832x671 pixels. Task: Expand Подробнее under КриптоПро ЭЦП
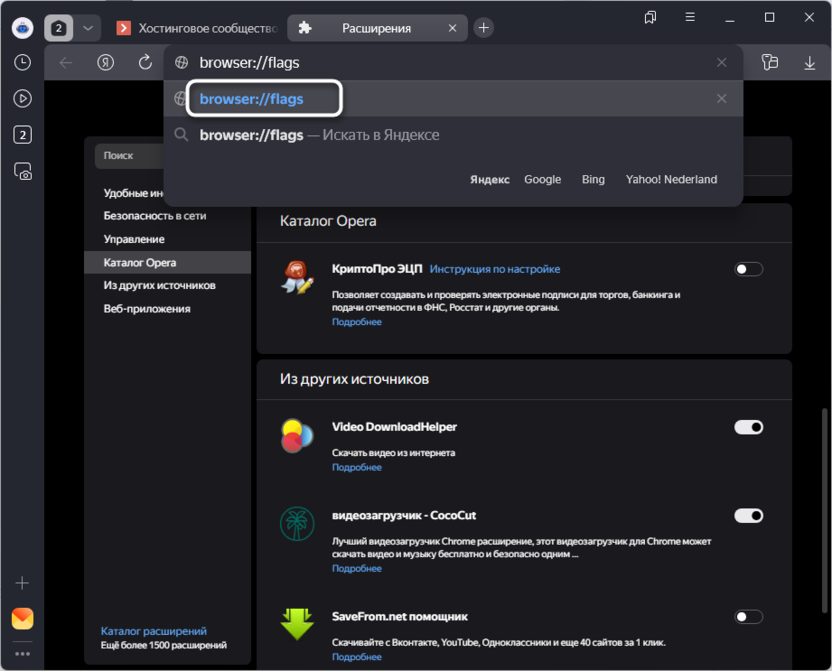tap(357, 322)
